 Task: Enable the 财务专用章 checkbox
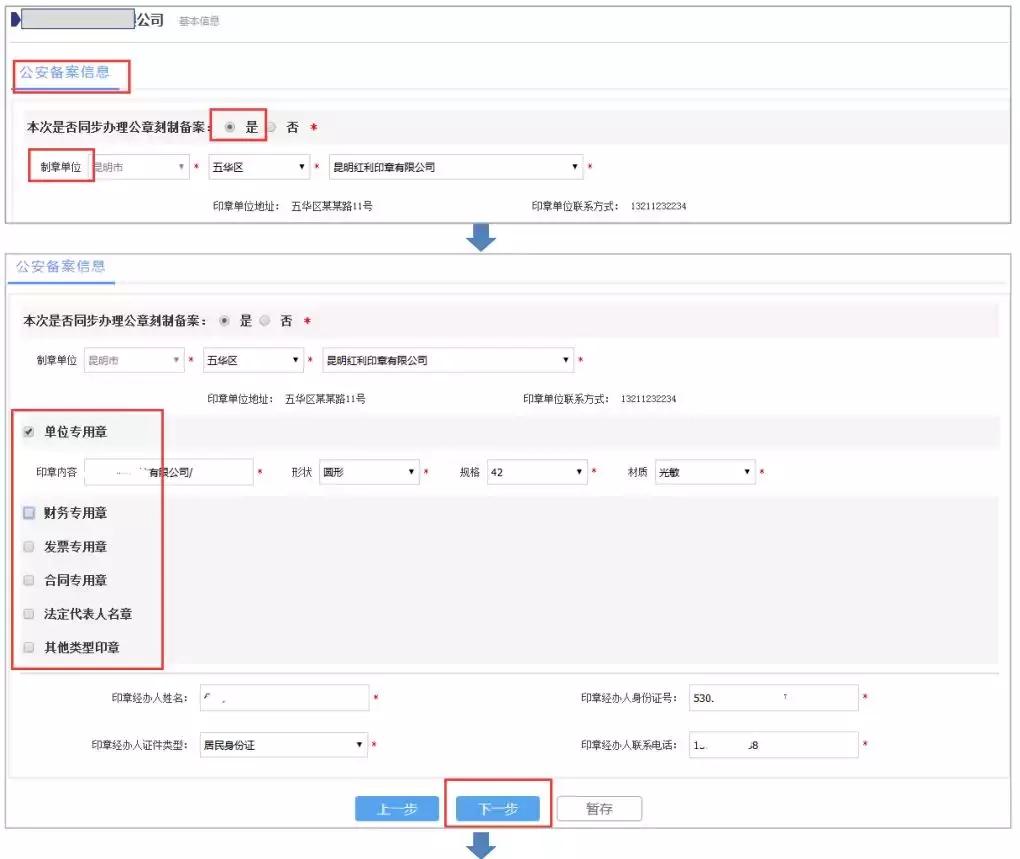click(29, 513)
